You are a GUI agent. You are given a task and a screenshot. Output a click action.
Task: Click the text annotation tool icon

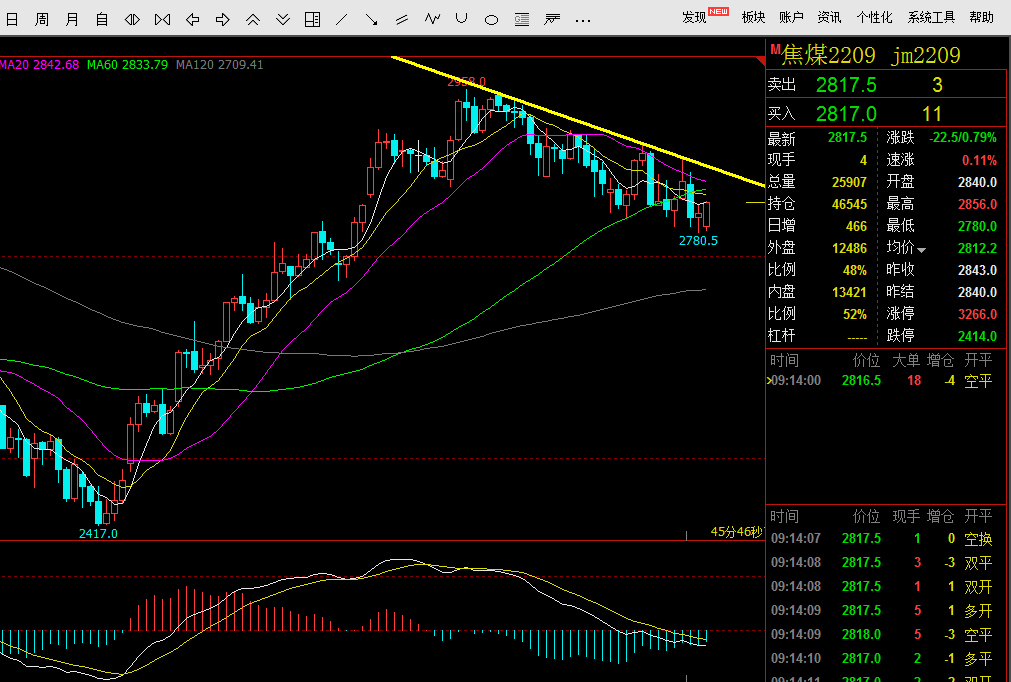point(522,20)
